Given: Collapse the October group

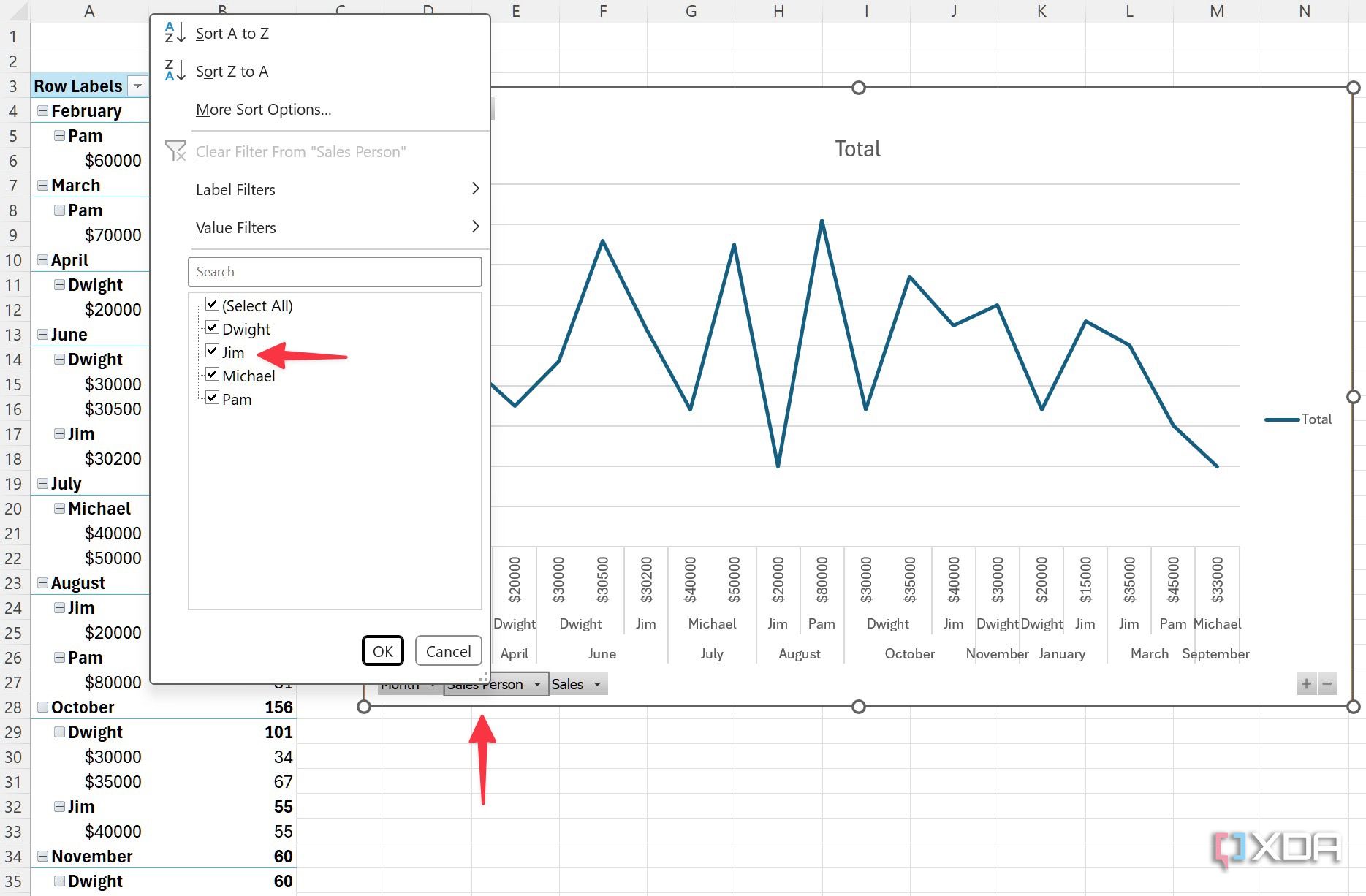Looking at the screenshot, I should [x=42, y=707].
